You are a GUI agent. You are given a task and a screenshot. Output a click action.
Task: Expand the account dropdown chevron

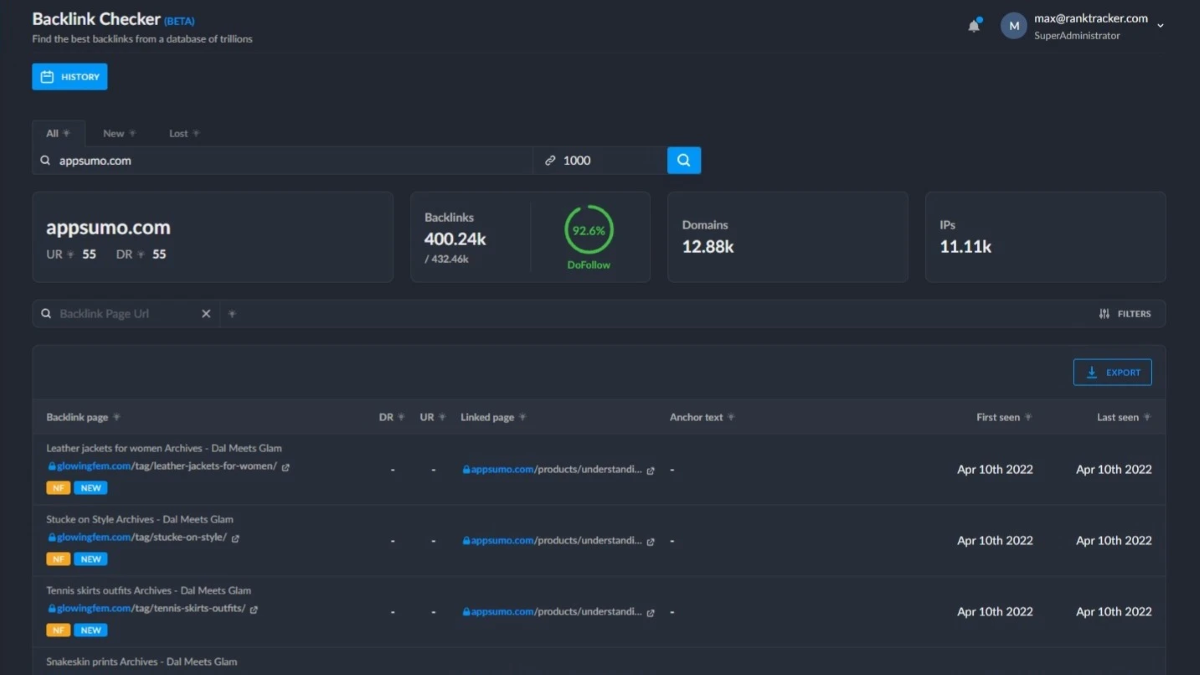click(1160, 26)
